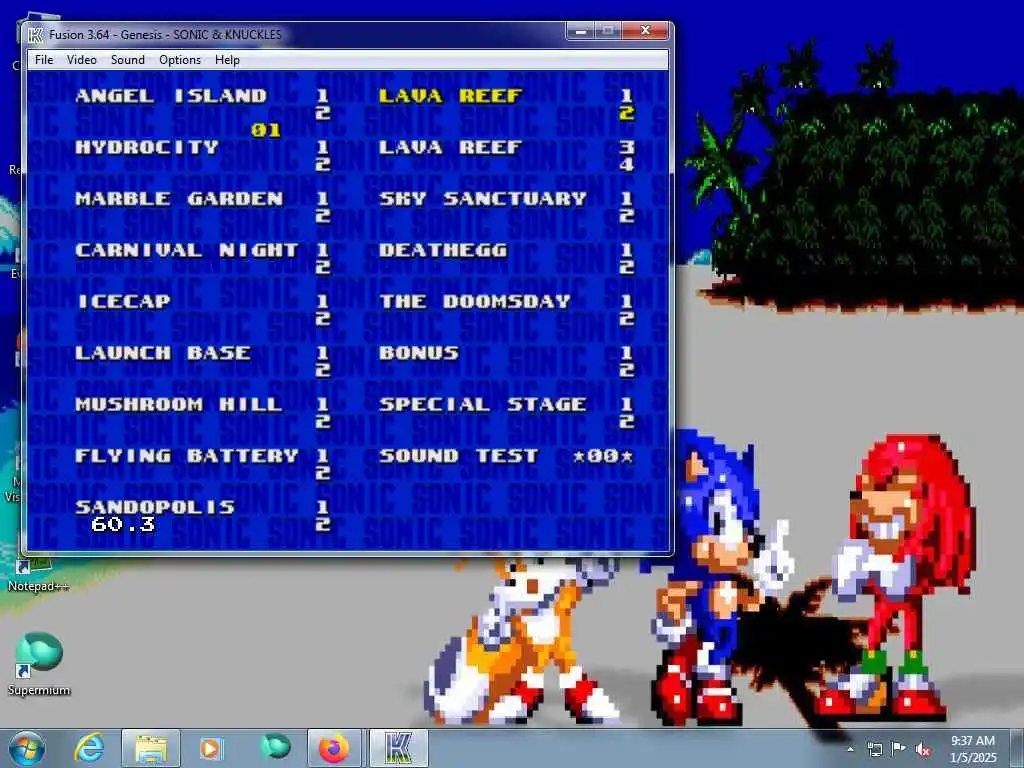This screenshot has height=768, width=1024.
Task: Click the BONUS level entry
Action: (419, 353)
